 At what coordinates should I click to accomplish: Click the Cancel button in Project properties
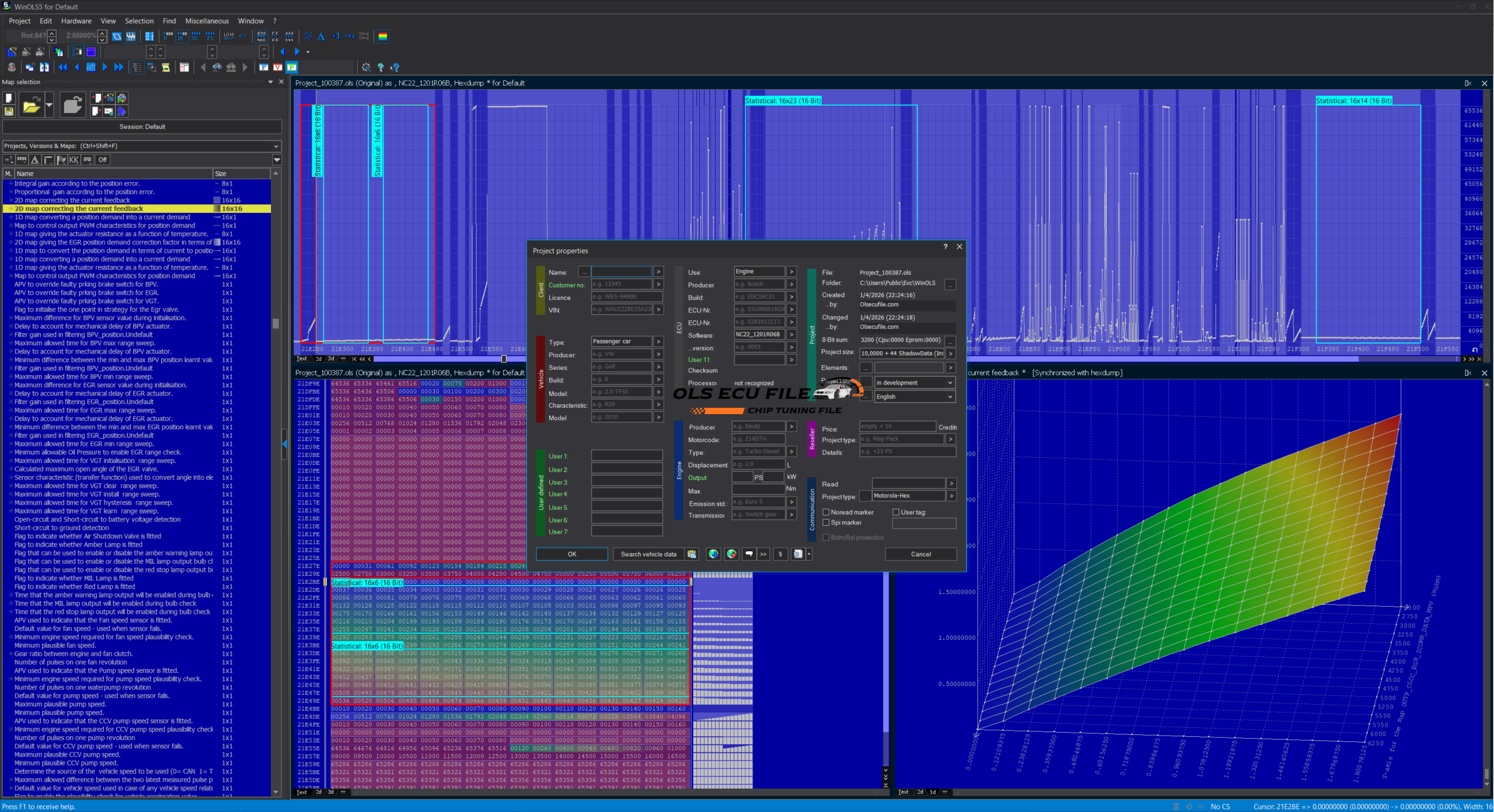tap(920, 554)
